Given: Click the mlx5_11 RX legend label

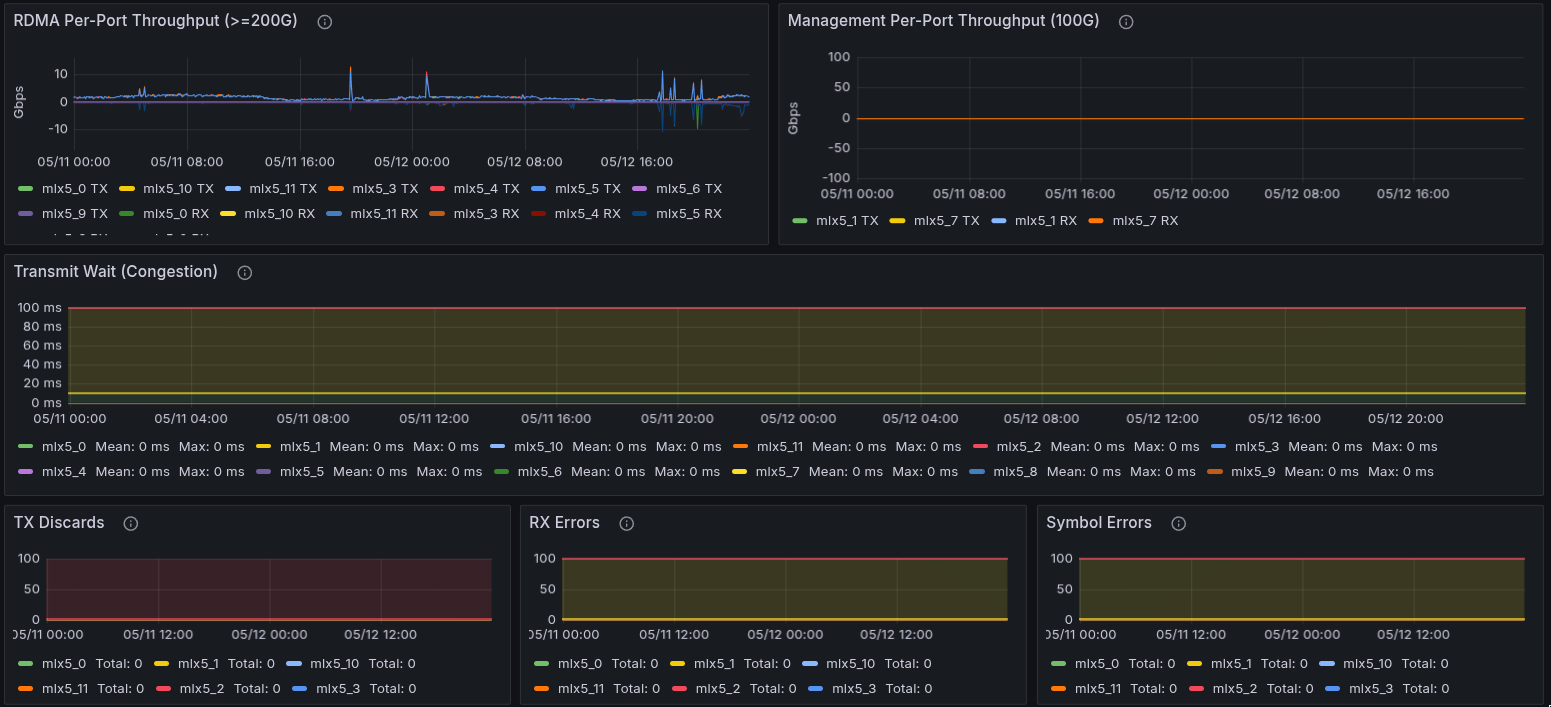Looking at the screenshot, I should pyautogui.click(x=384, y=213).
